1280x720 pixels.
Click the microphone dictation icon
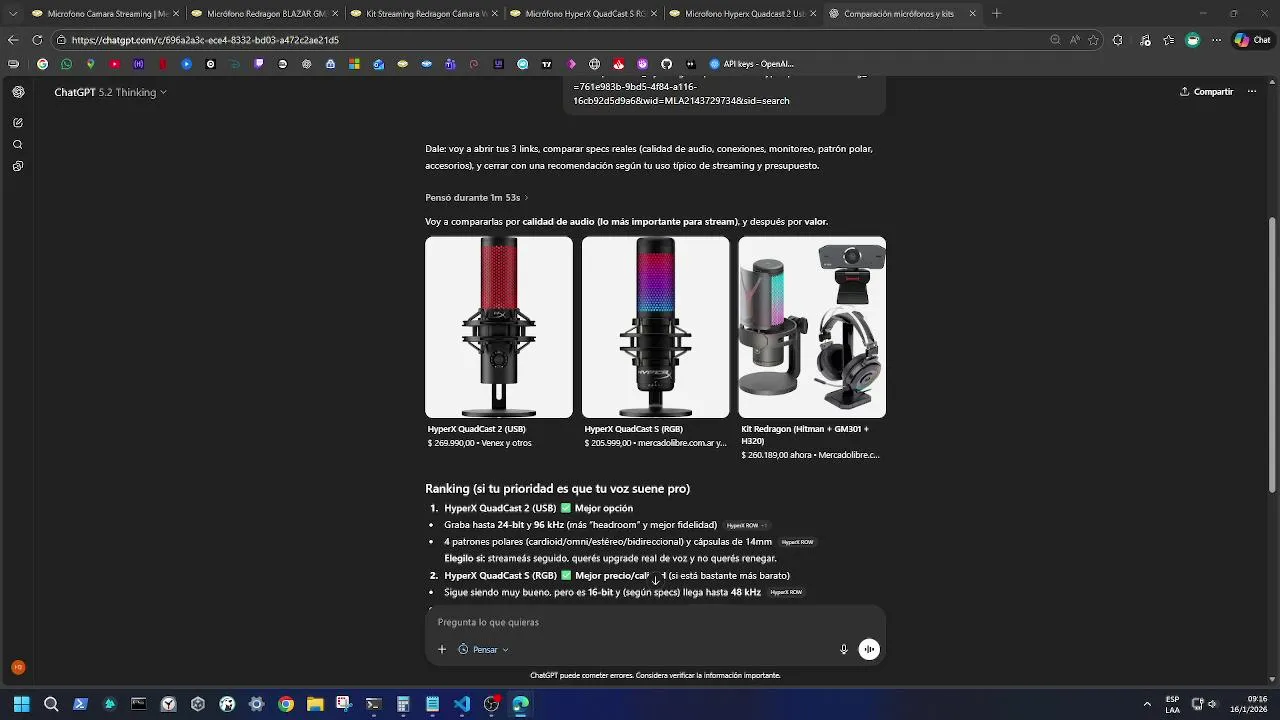844,649
